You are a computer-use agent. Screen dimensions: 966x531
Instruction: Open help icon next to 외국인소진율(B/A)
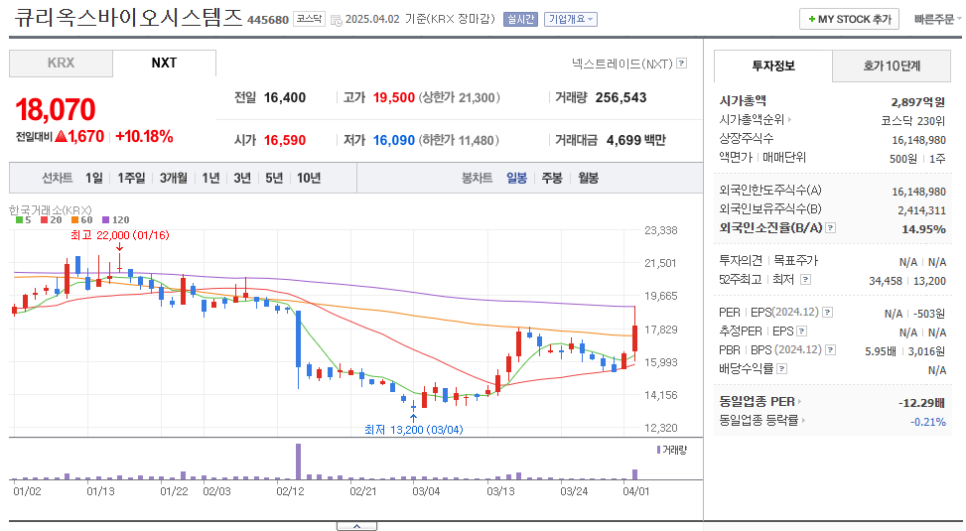click(830, 228)
